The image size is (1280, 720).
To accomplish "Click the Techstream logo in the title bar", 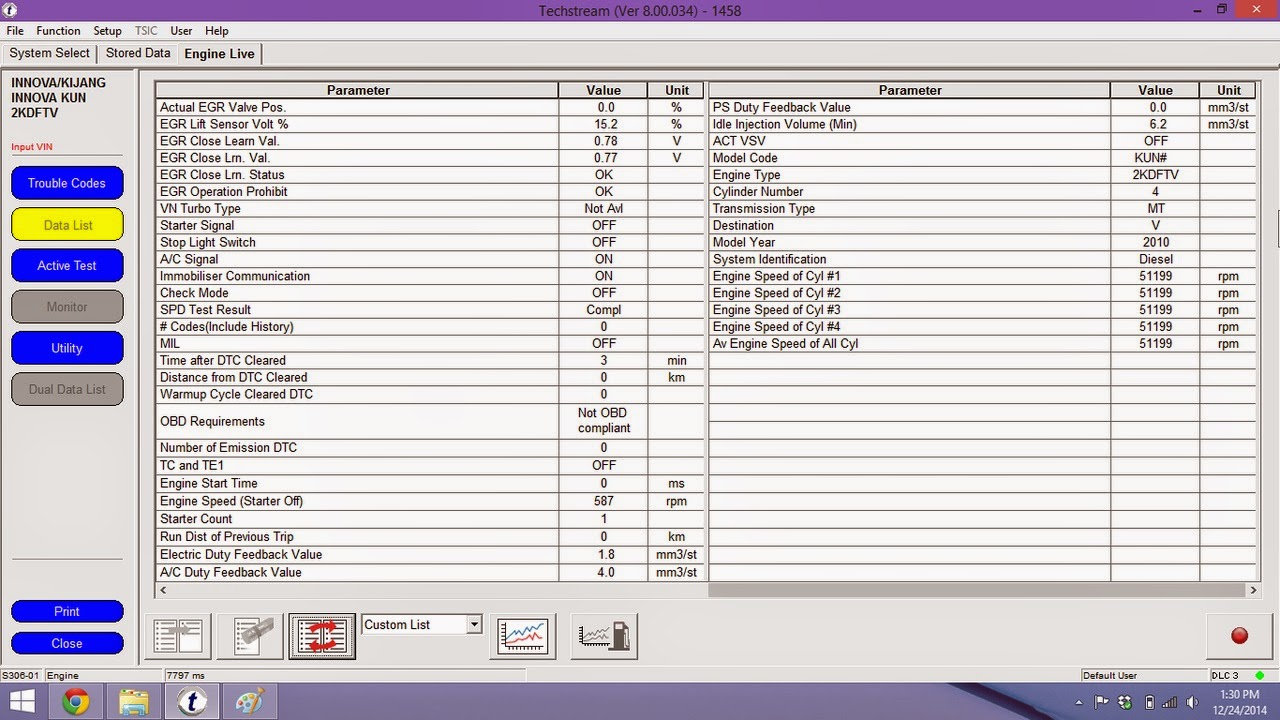I will 10,10.
